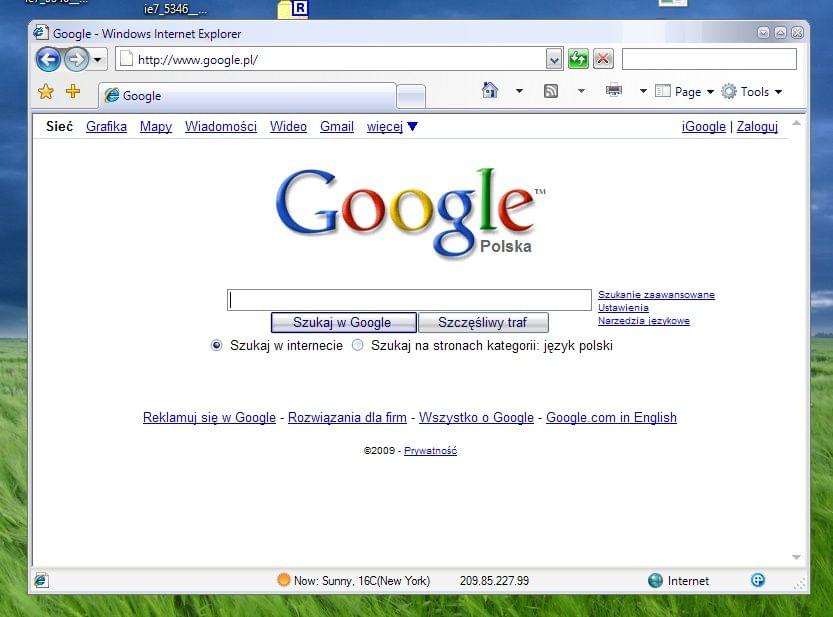
Task: Click the IP address 209.85.227.99
Action: 494,581
